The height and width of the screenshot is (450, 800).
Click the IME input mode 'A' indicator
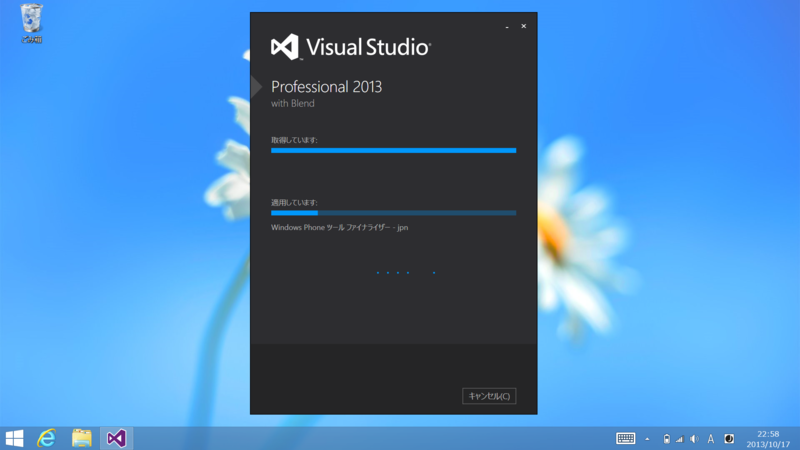tap(711, 439)
